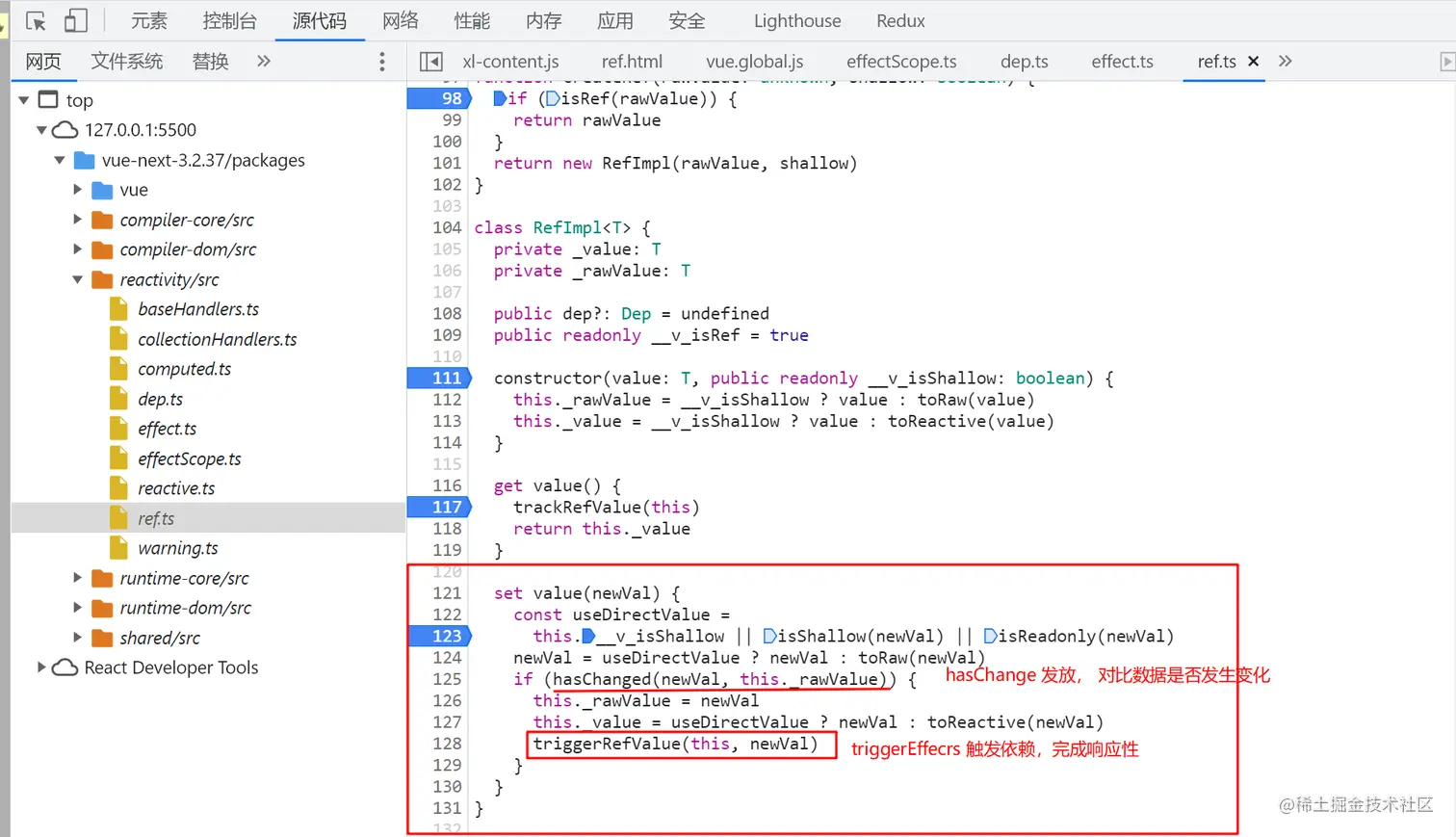Toggle the file navigator sidebar icon
This screenshot has height=837, width=1456.
coord(430,62)
